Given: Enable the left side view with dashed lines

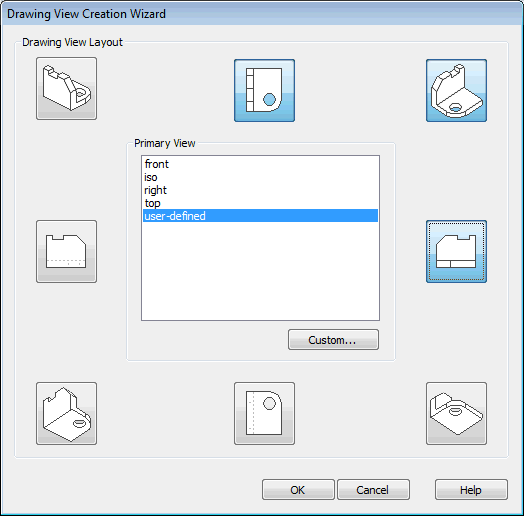Looking at the screenshot, I should click(x=67, y=251).
